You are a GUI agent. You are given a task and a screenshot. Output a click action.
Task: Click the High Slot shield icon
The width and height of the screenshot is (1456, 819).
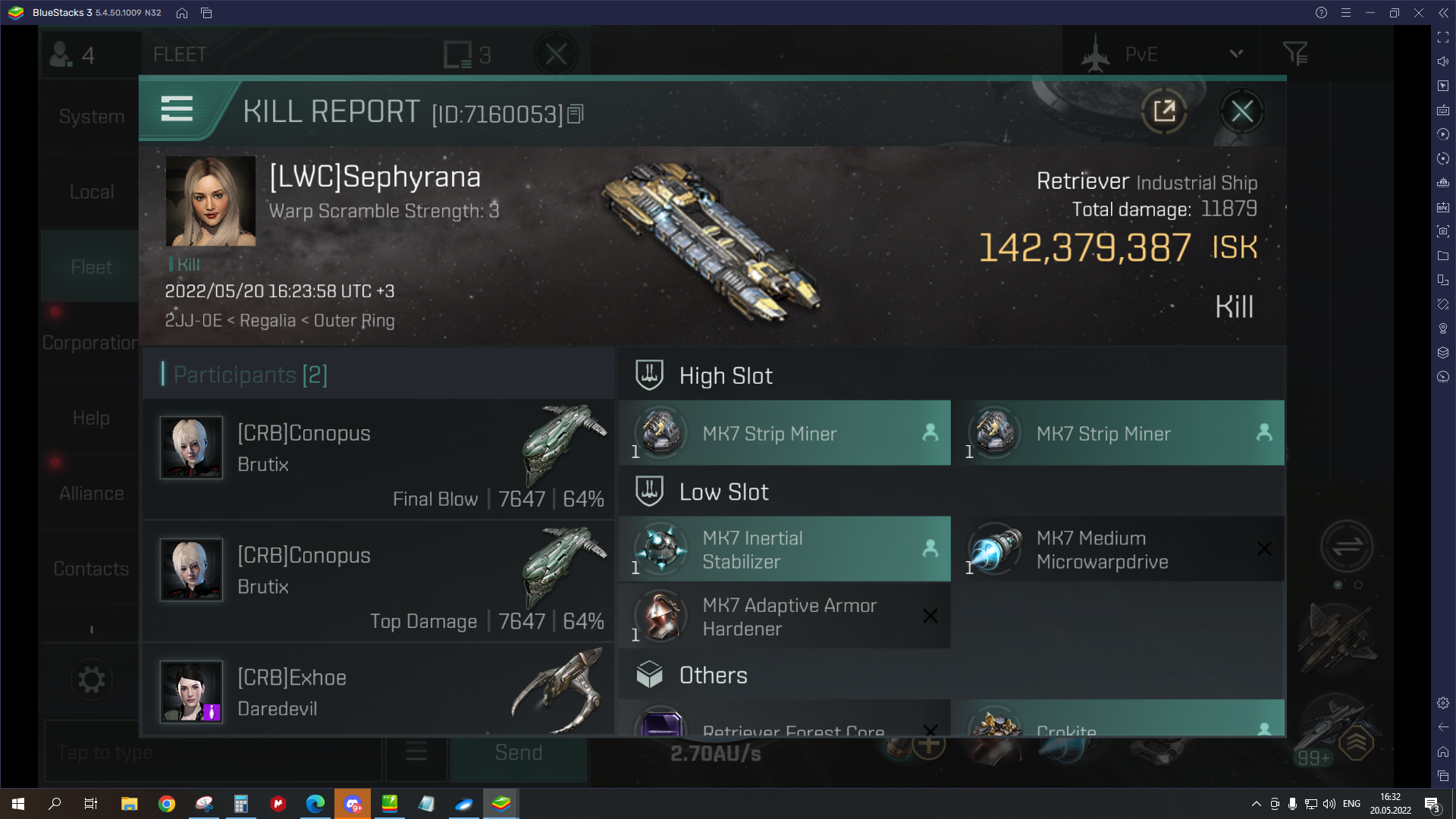pos(650,375)
